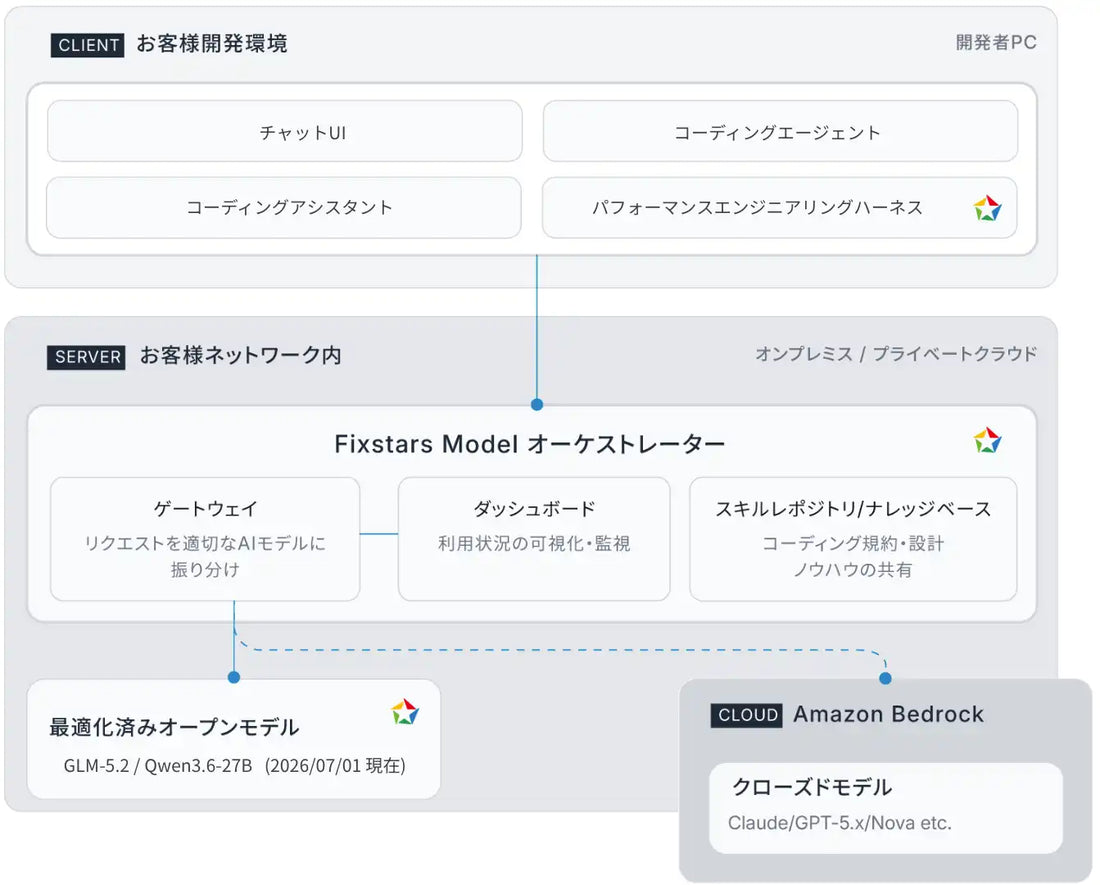Click the お客様ネットワーク内 heading
Image resolution: width=1100 pixels, height=885 pixels.
(x=241, y=356)
